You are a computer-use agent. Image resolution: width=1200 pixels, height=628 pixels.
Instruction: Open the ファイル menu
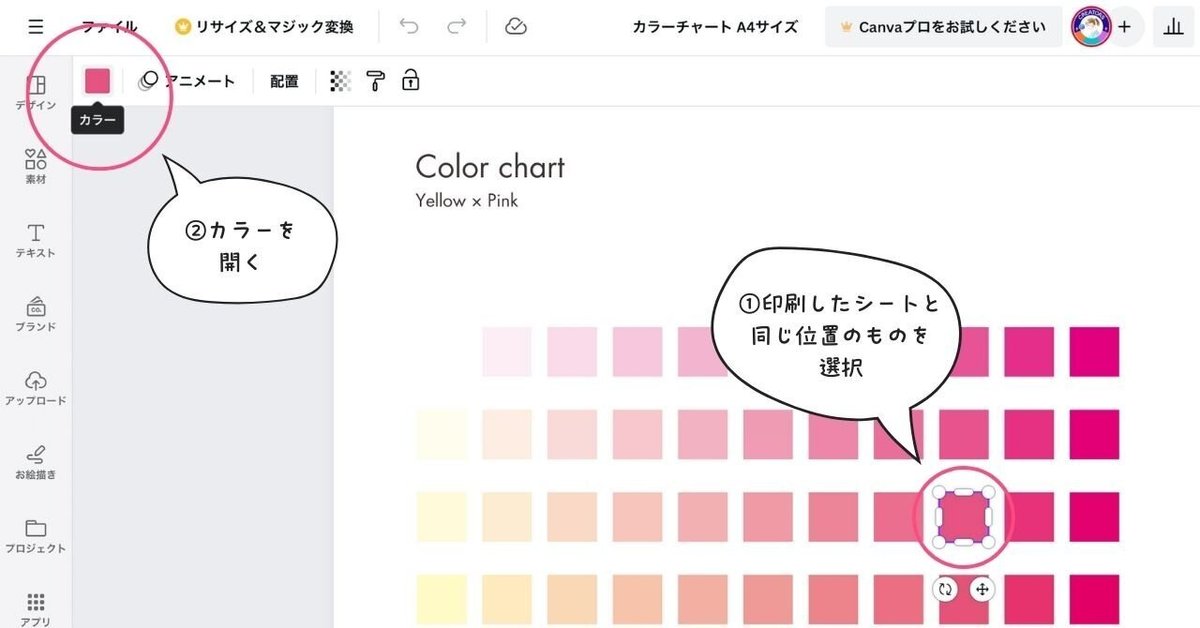click(110, 27)
